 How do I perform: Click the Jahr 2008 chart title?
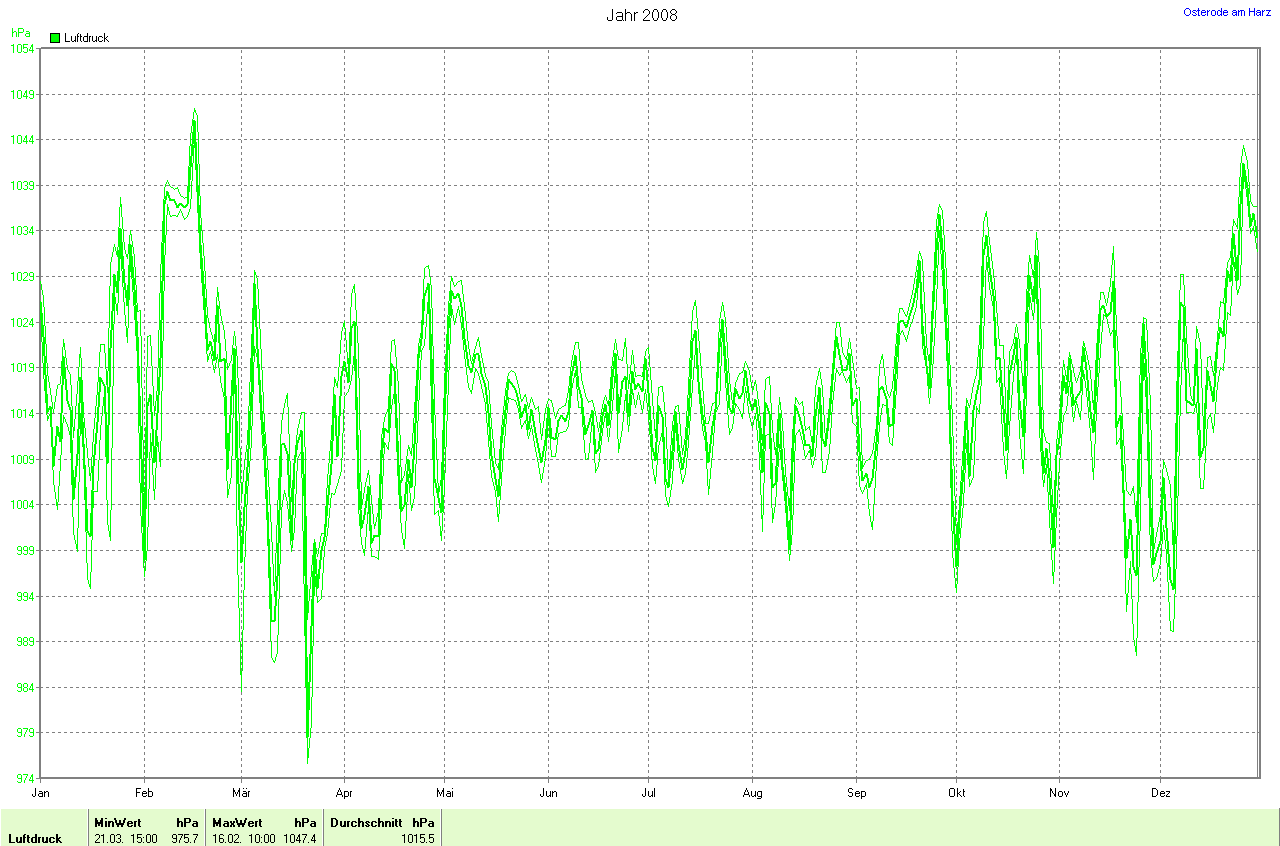tap(641, 15)
